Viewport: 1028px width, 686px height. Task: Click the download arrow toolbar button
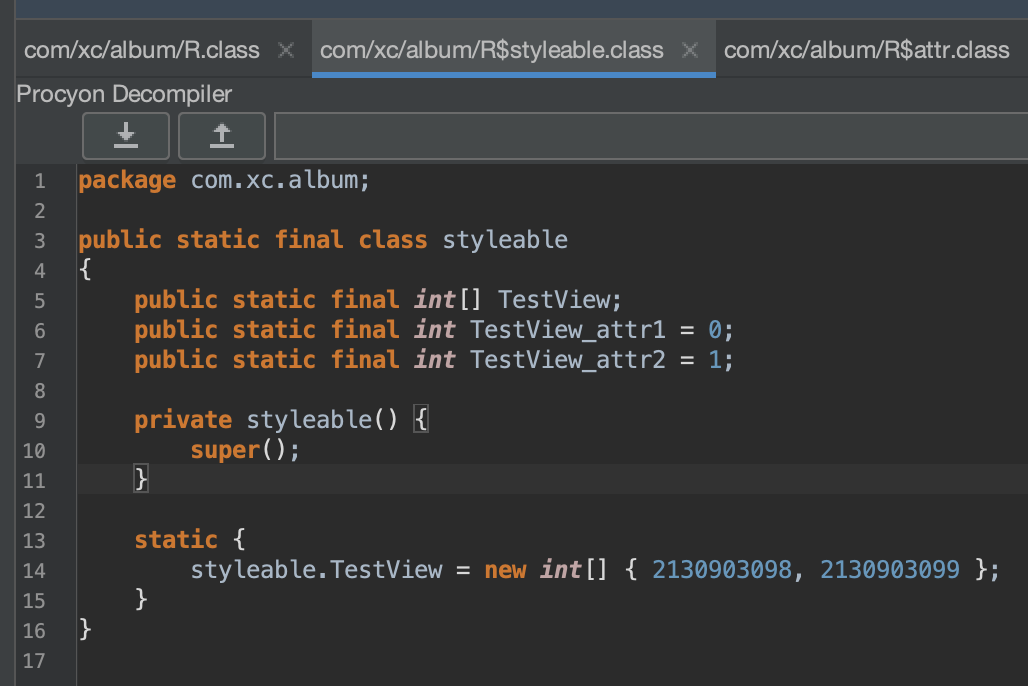[x=126, y=135]
